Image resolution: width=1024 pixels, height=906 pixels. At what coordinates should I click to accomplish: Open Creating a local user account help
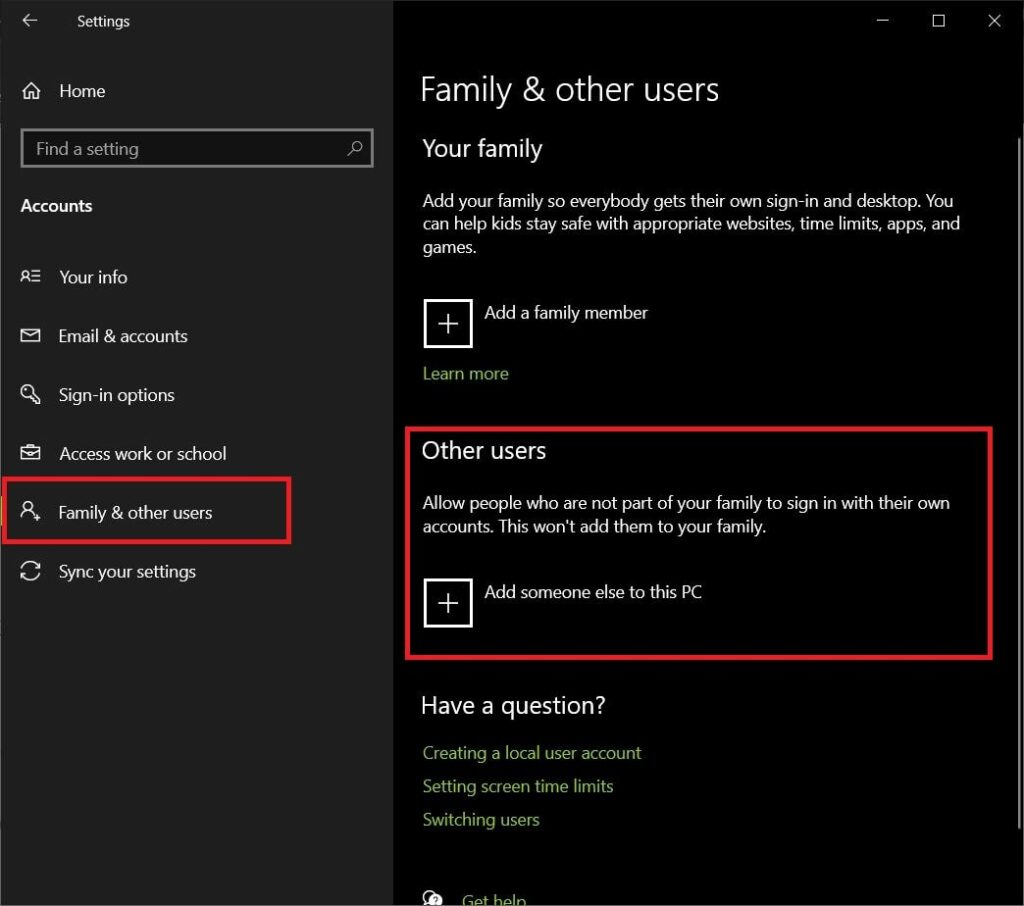tap(531, 752)
